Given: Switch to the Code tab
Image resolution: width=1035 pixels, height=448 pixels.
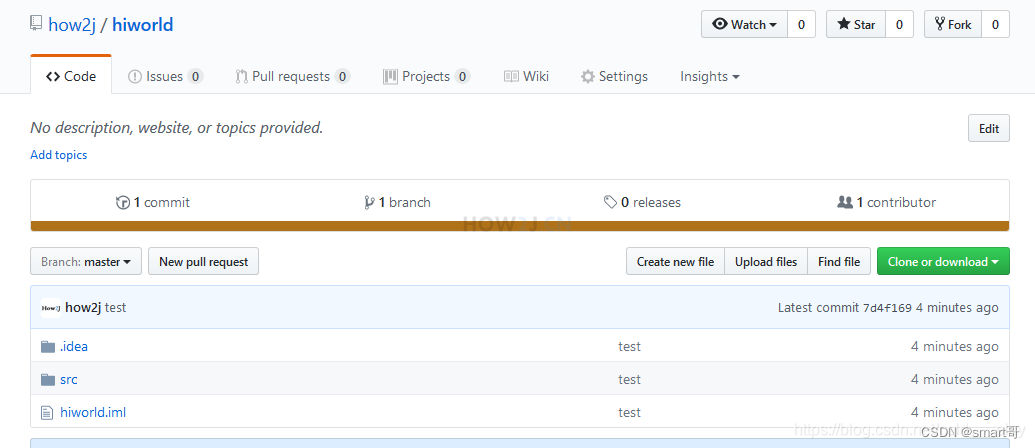Looking at the screenshot, I should coord(71,77).
